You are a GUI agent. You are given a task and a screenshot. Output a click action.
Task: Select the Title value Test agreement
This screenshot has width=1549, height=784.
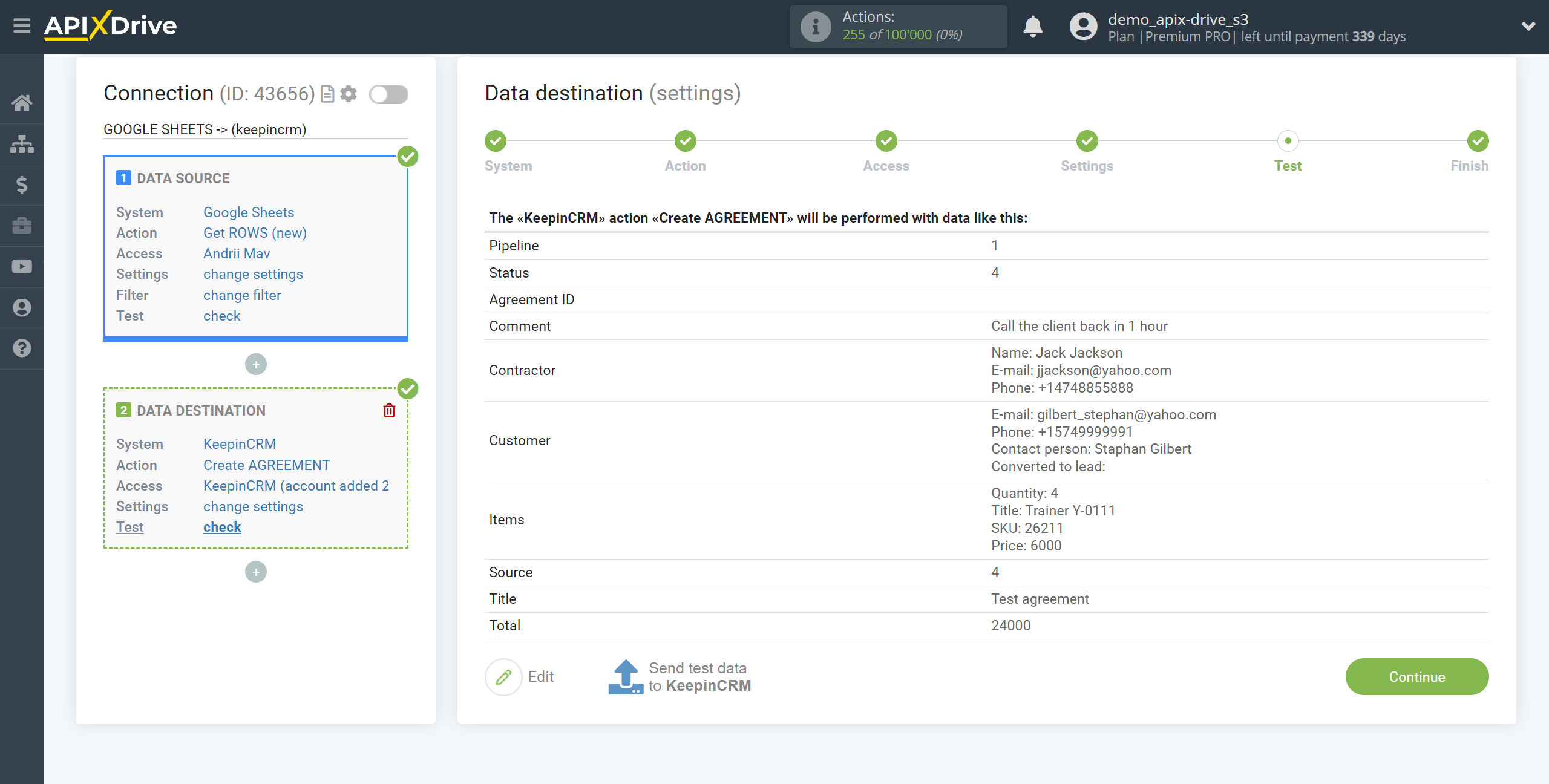pos(1040,599)
